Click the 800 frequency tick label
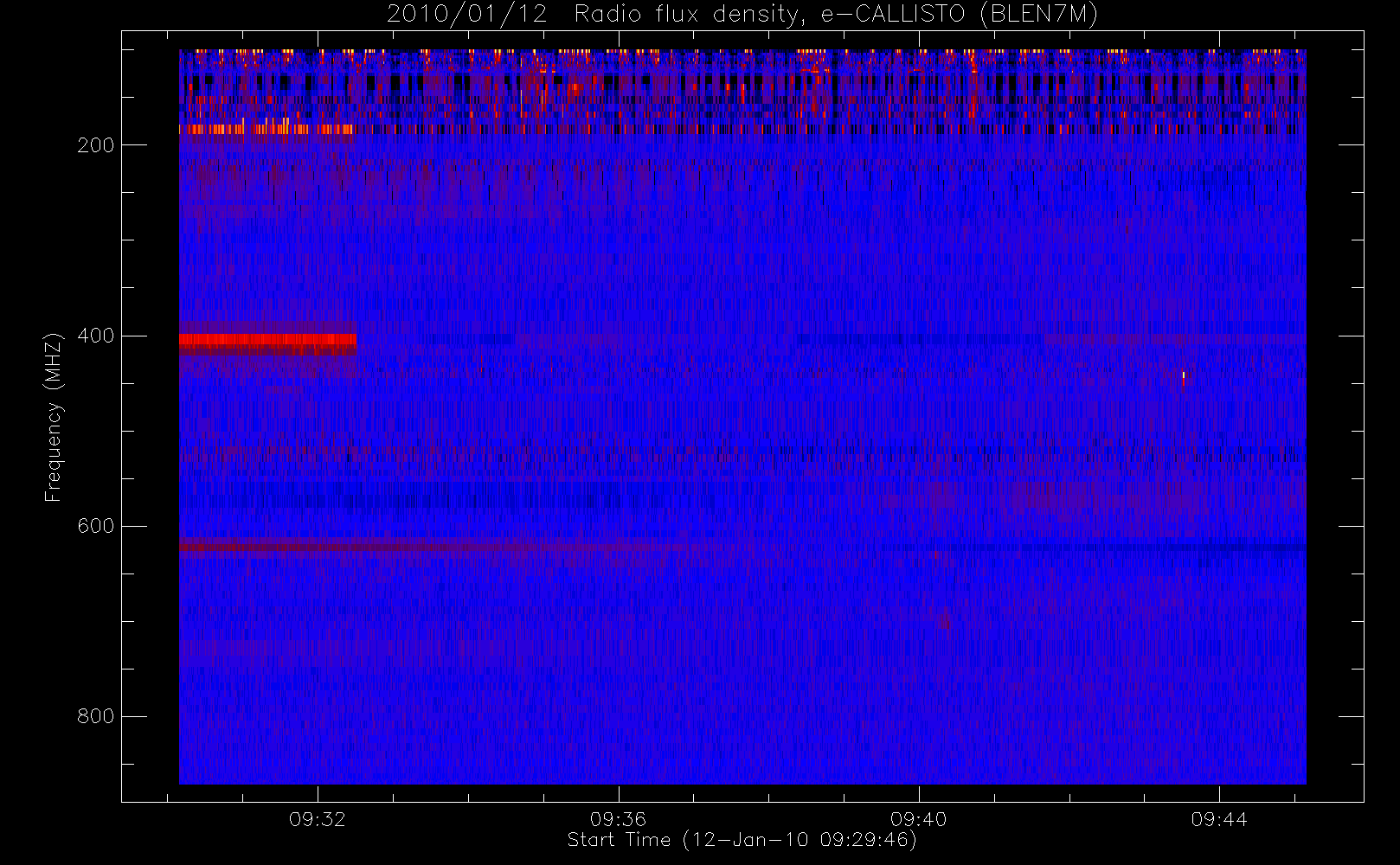 [95, 716]
